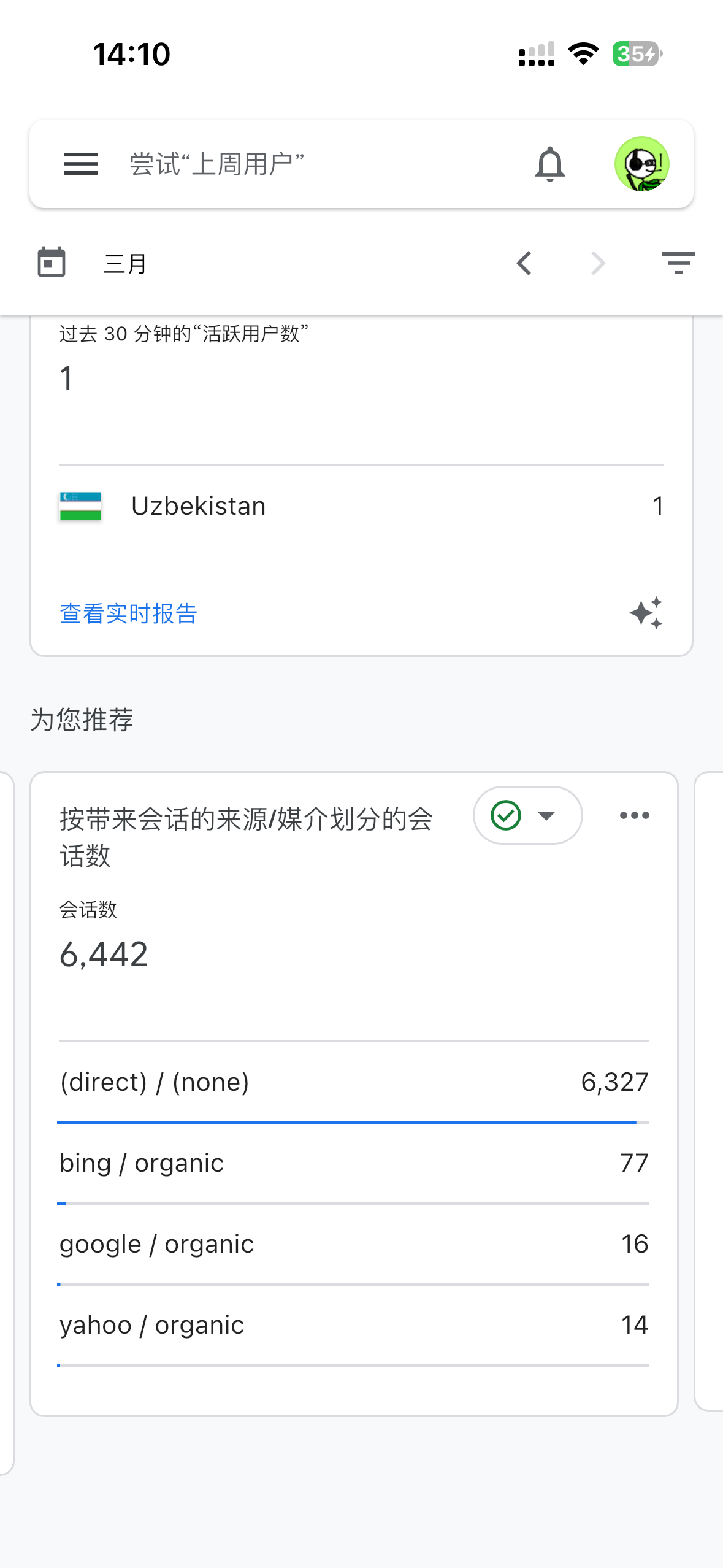
Task: Go to next month with right chevron
Action: [598, 264]
